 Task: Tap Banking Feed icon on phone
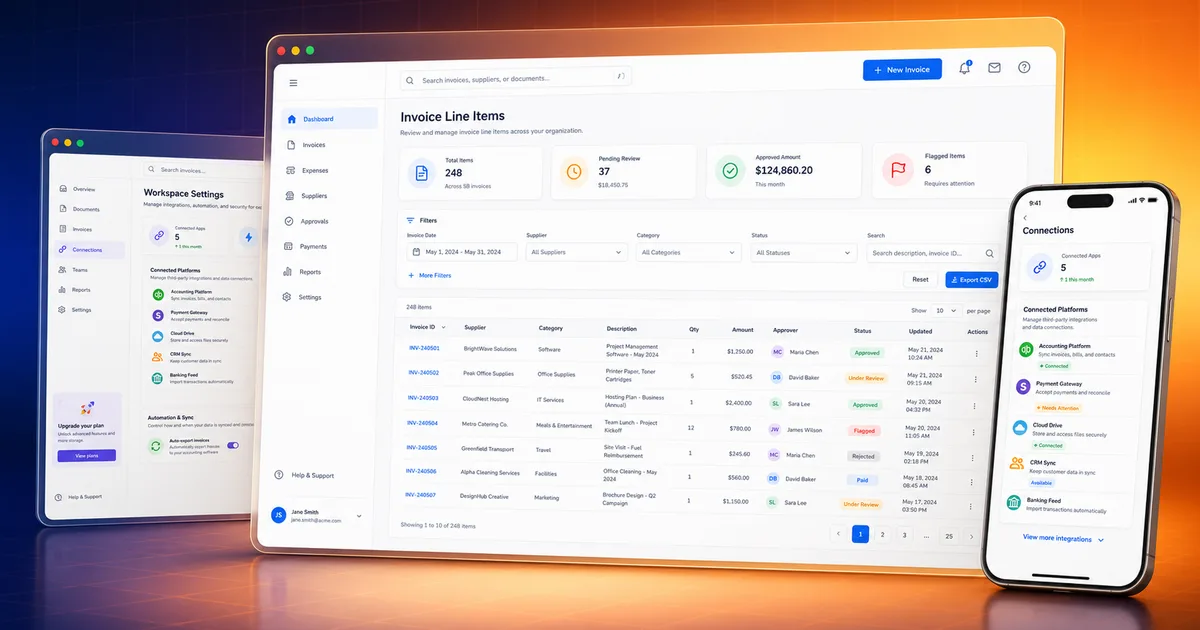1013,503
